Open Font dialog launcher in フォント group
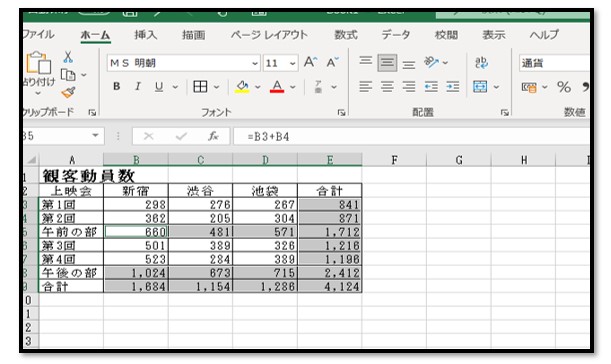The image size is (611, 364). (x=341, y=113)
